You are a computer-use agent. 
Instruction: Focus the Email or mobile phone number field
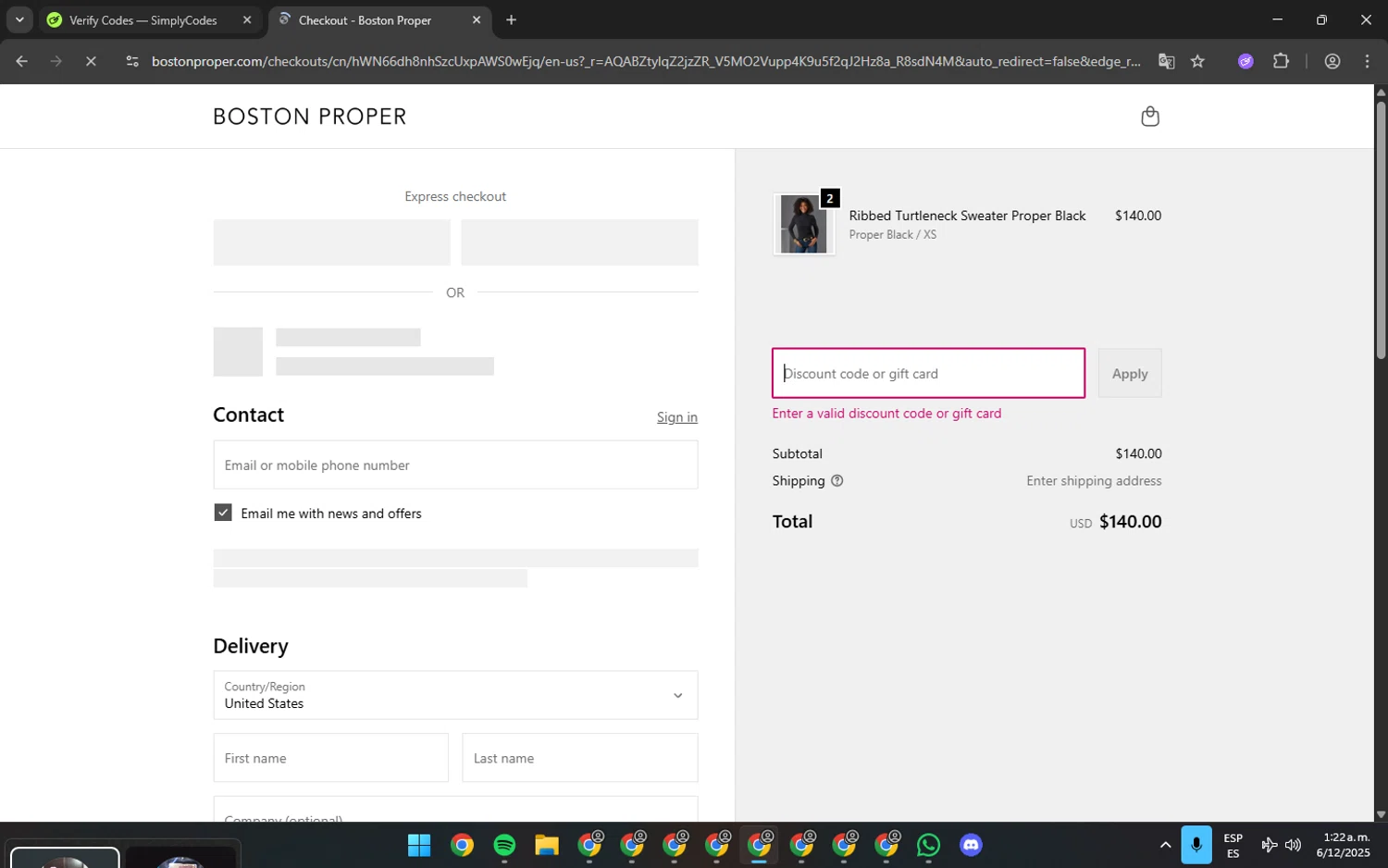point(455,465)
